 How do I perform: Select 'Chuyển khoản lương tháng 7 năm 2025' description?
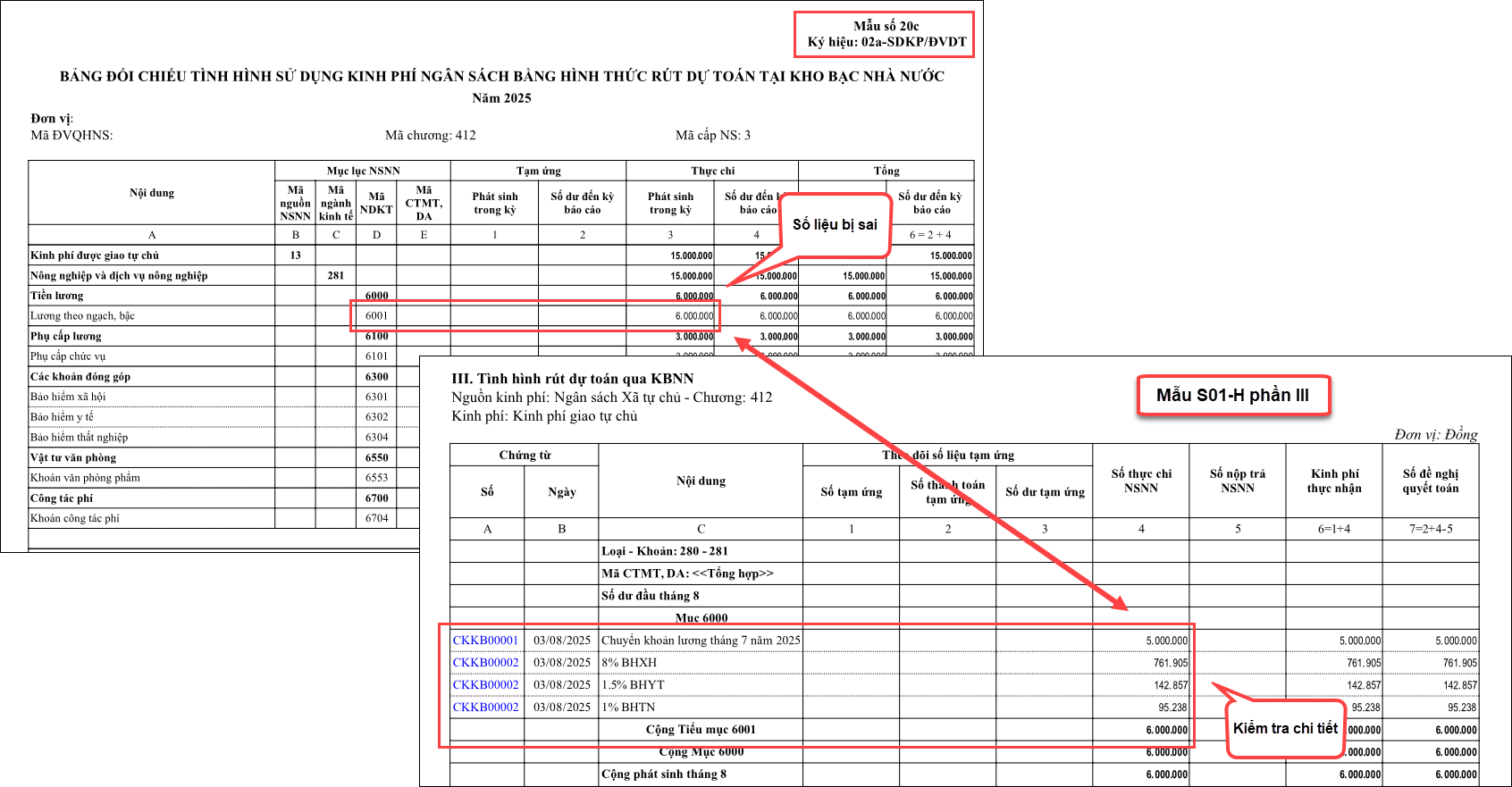(701, 640)
